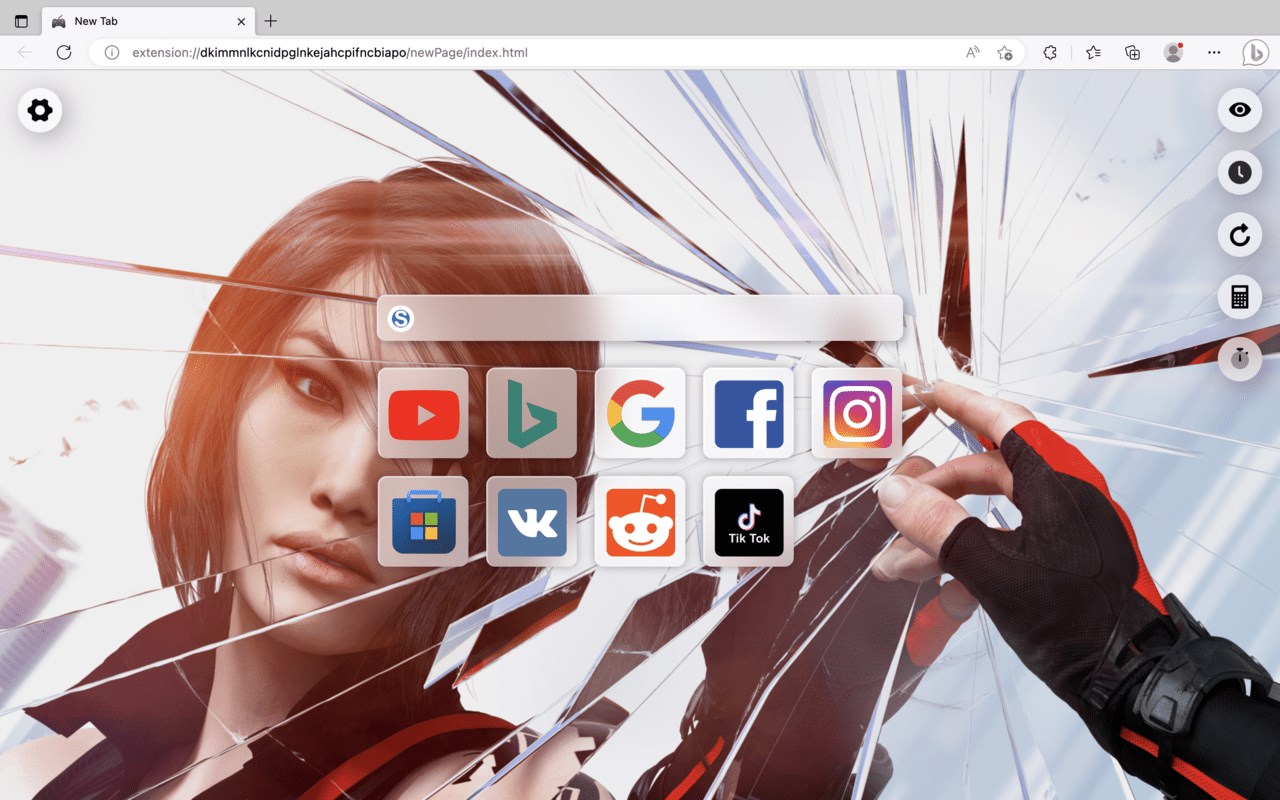Add this page to favorites star
Viewport: 1280px width, 800px height.
(x=1005, y=52)
